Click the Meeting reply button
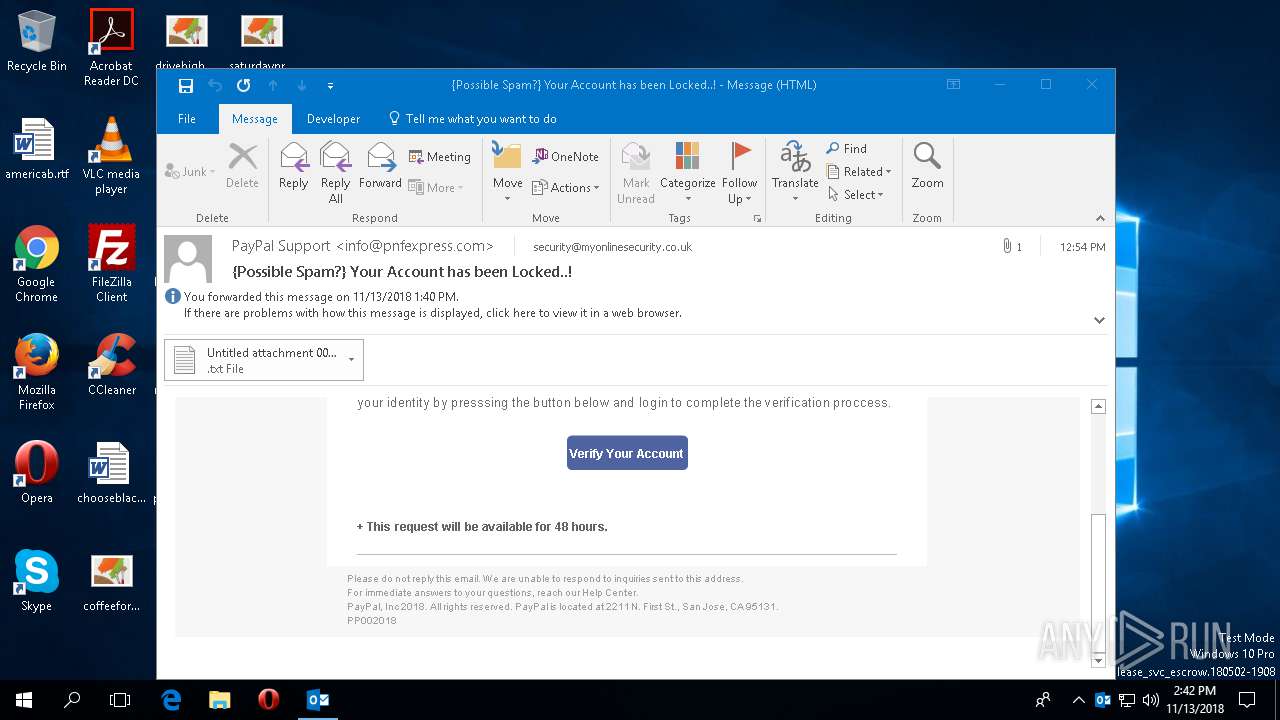Image resolution: width=1280 pixels, height=720 pixels. tap(440, 157)
